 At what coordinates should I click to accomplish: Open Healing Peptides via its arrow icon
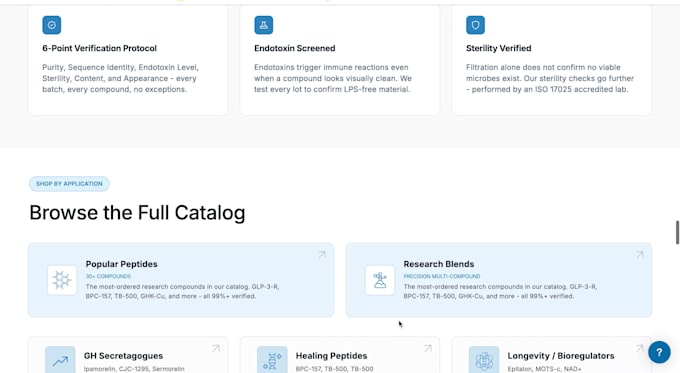click(428, 348)
